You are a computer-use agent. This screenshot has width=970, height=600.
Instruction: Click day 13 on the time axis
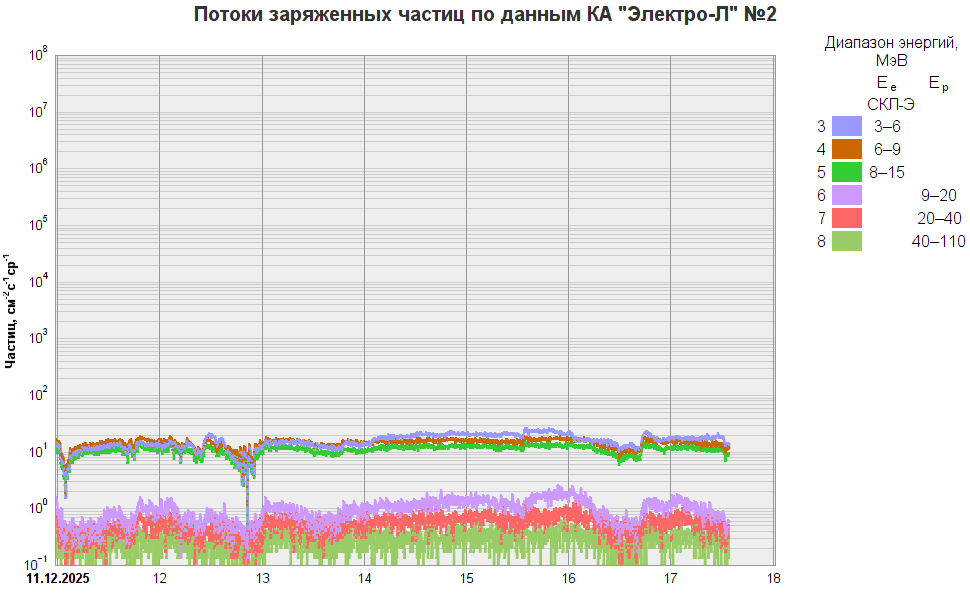(262, 578)
